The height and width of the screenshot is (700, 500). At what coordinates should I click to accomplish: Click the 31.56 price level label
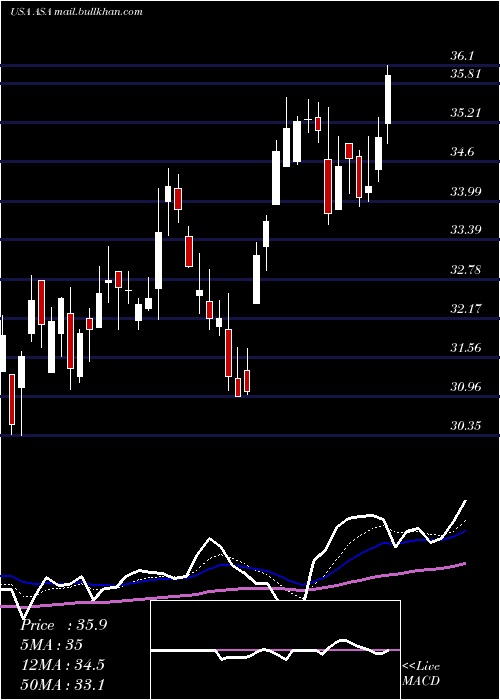[x=465, y=347]
